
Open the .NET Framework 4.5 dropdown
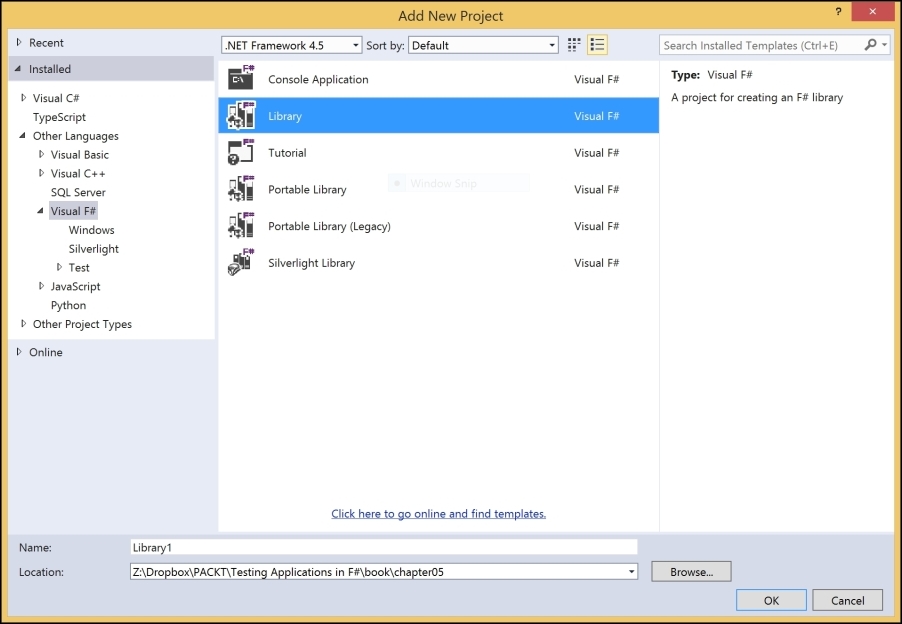pyautogui.click(x=355, y=44)
